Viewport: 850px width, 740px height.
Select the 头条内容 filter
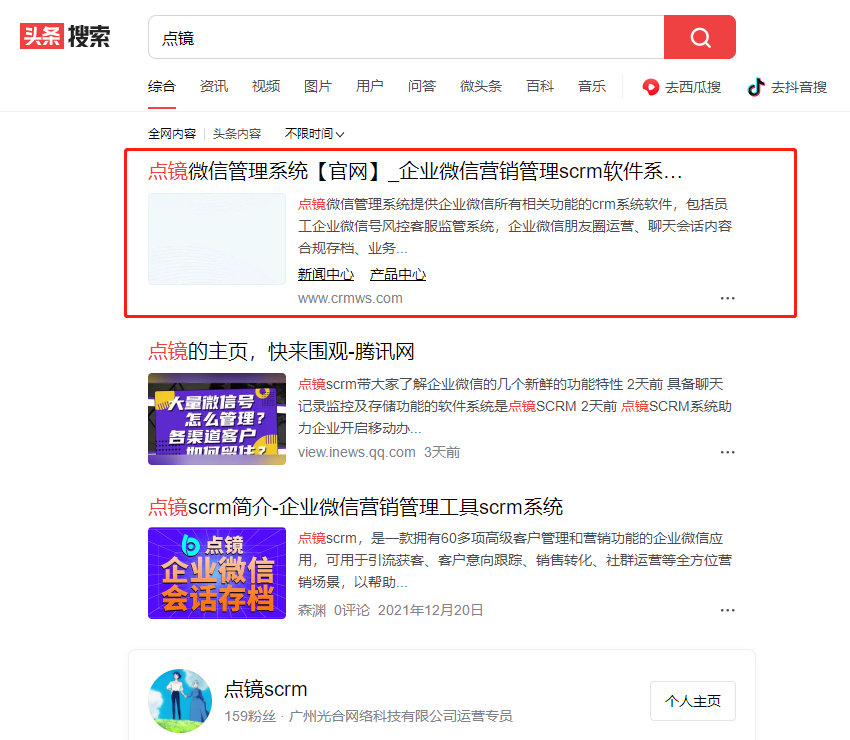point(237,133)
